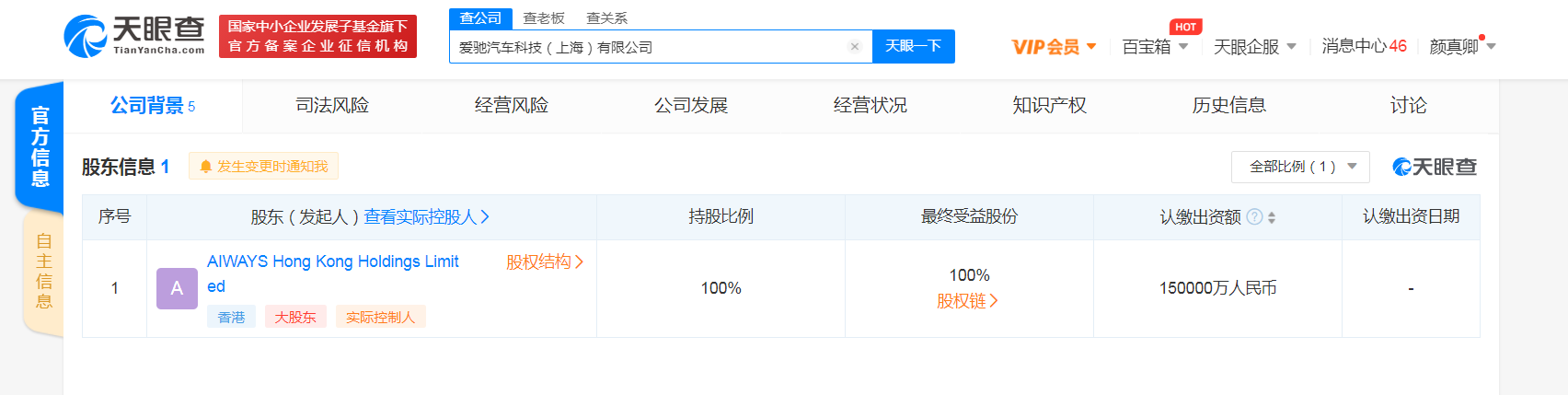This screenshot has height=395, width=1568.
Task: Click the bell notification icon
Action: pyautogui.click(x=205, y=167)
